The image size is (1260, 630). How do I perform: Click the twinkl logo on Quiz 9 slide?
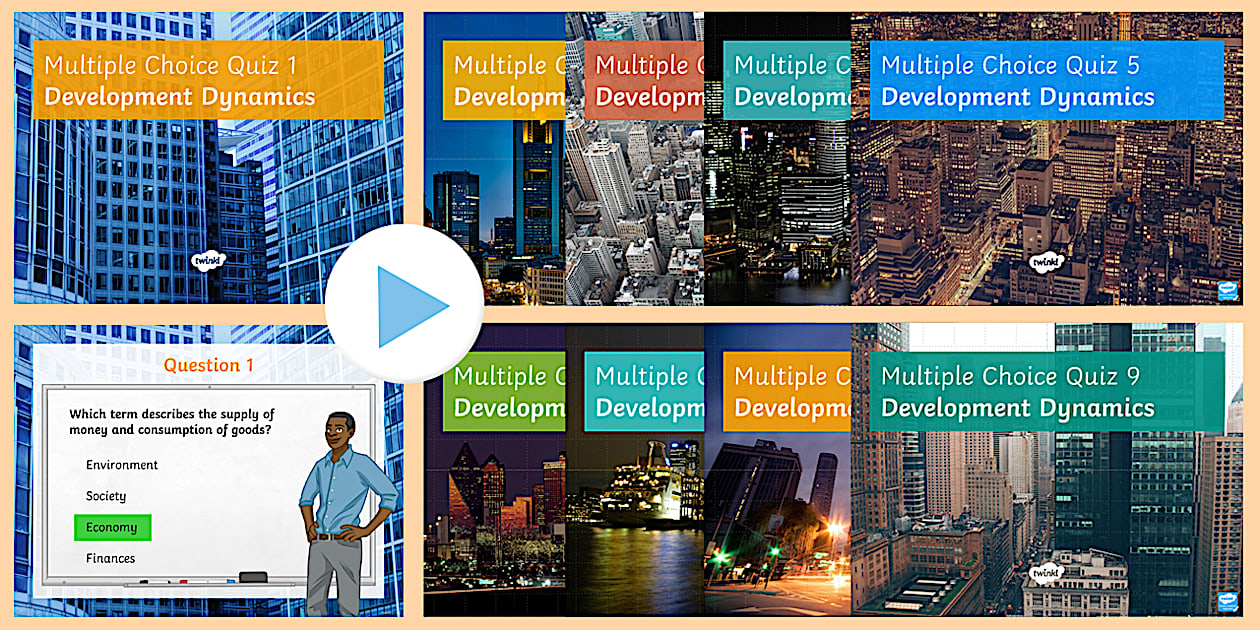click(1047, 573)
